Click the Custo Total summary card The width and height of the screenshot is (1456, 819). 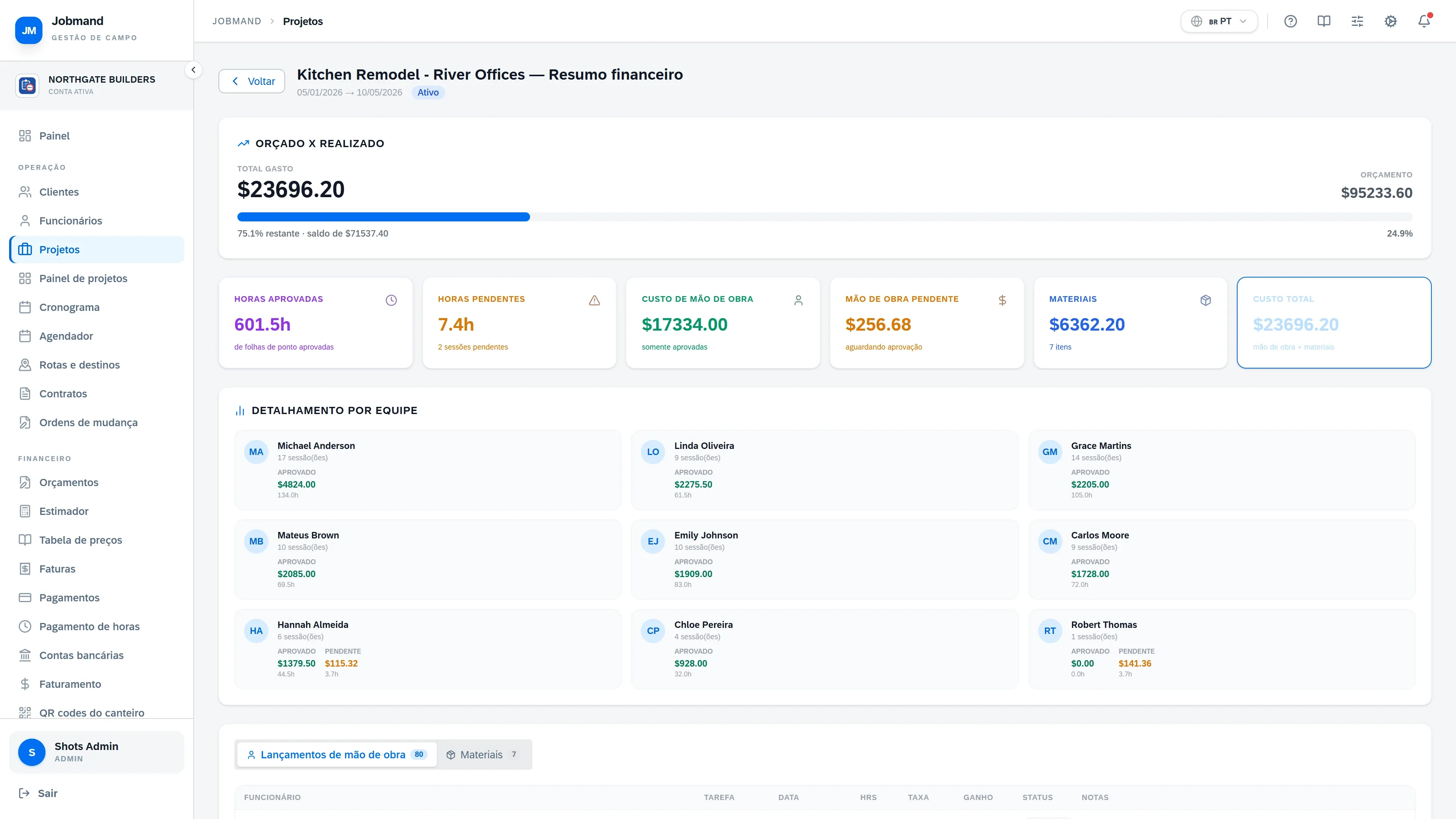pyautogui.click(x=1334, y=323)
